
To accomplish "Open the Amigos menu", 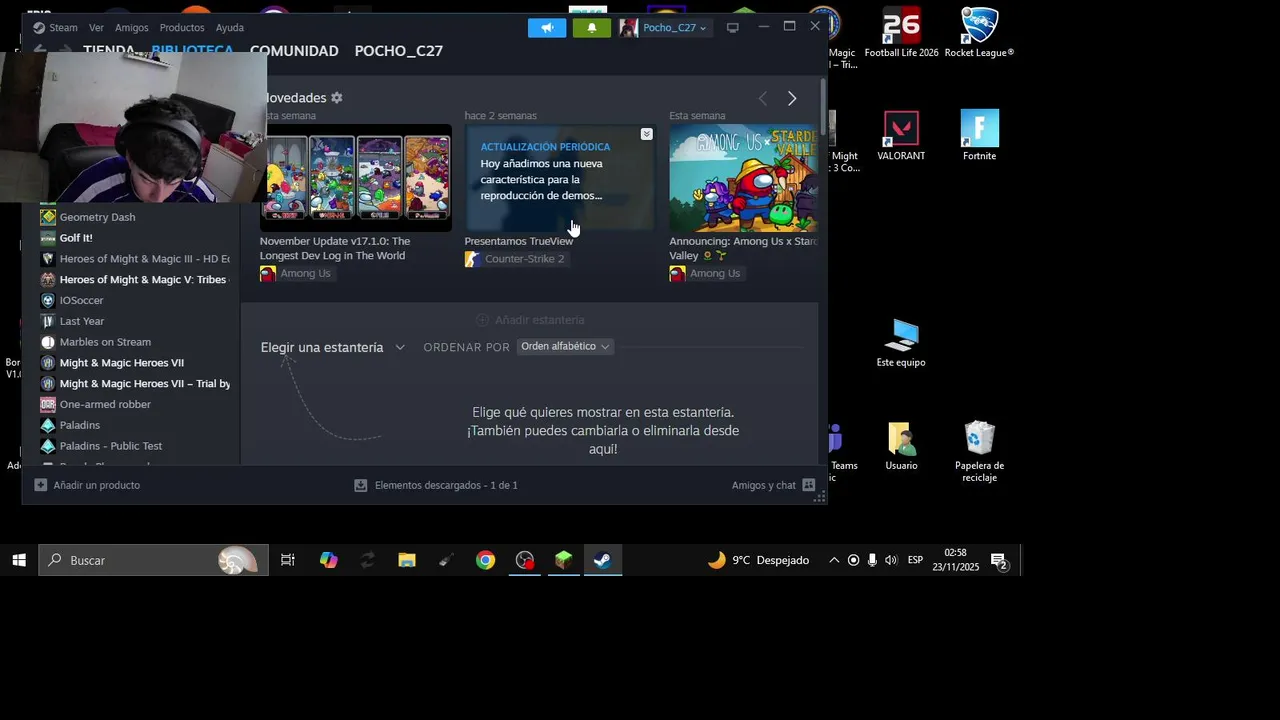I will [x=132, y=28].
